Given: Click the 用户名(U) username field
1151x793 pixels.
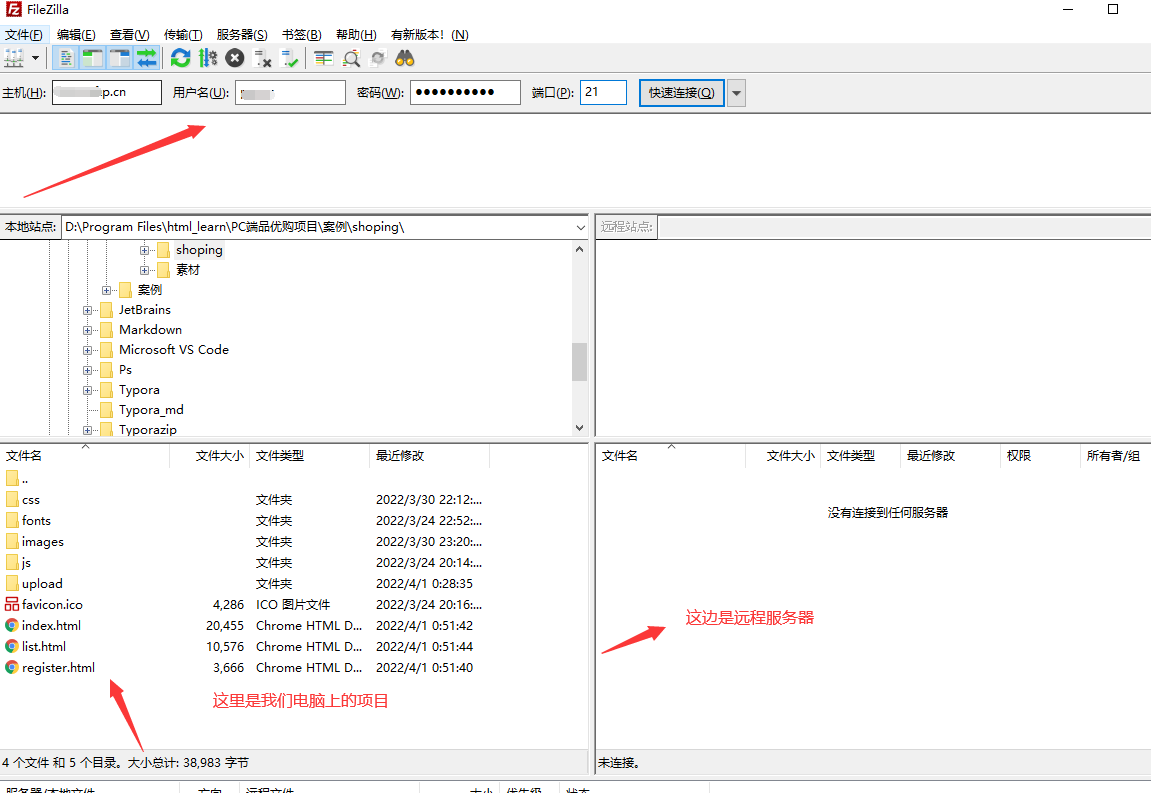Looking at the screenshot, I should (x=290, y=93).
